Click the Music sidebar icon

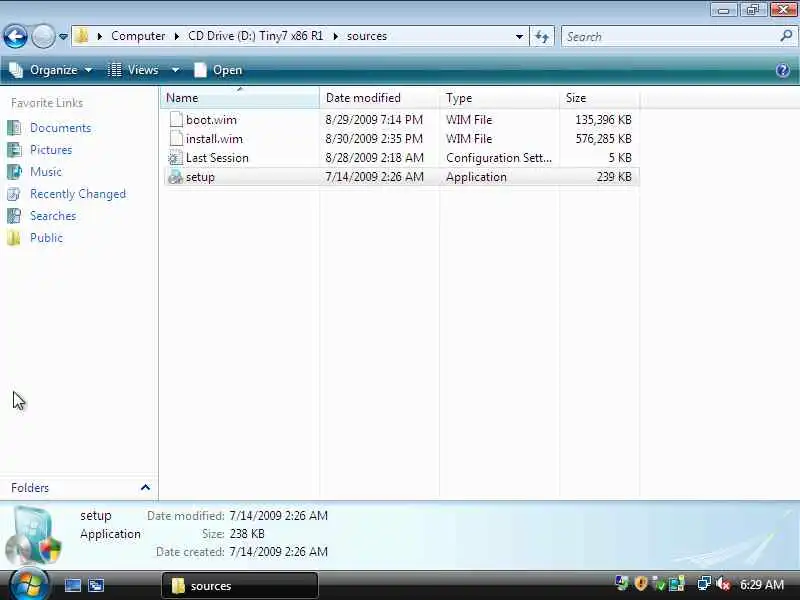[x=14, y=171]
